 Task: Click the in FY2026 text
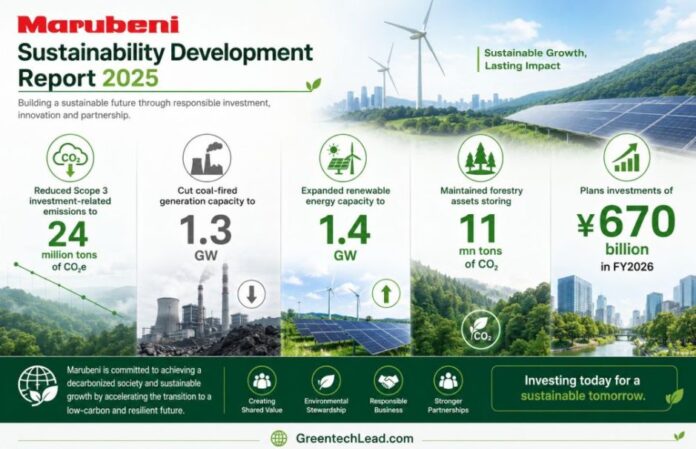click(627, 266)
